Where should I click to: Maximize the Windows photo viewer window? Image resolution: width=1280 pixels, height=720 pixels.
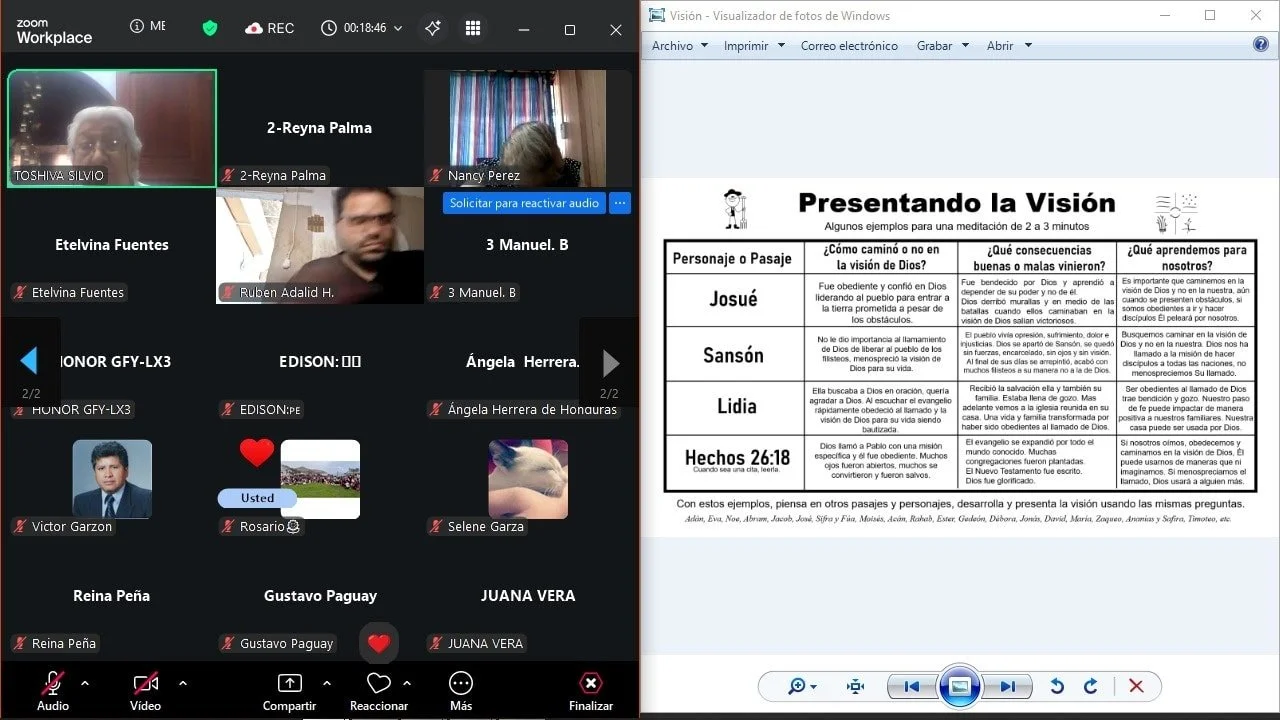pos(1210,15)
